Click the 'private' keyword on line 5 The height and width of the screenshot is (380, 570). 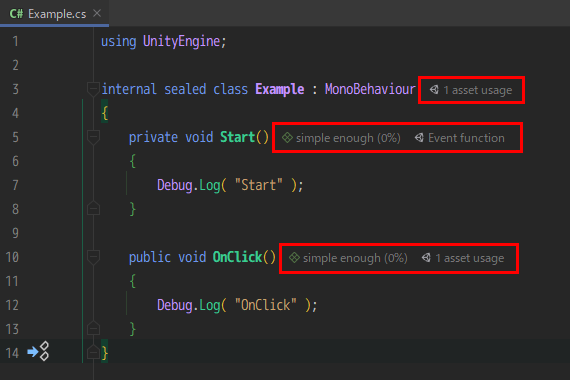pos(153,137)
